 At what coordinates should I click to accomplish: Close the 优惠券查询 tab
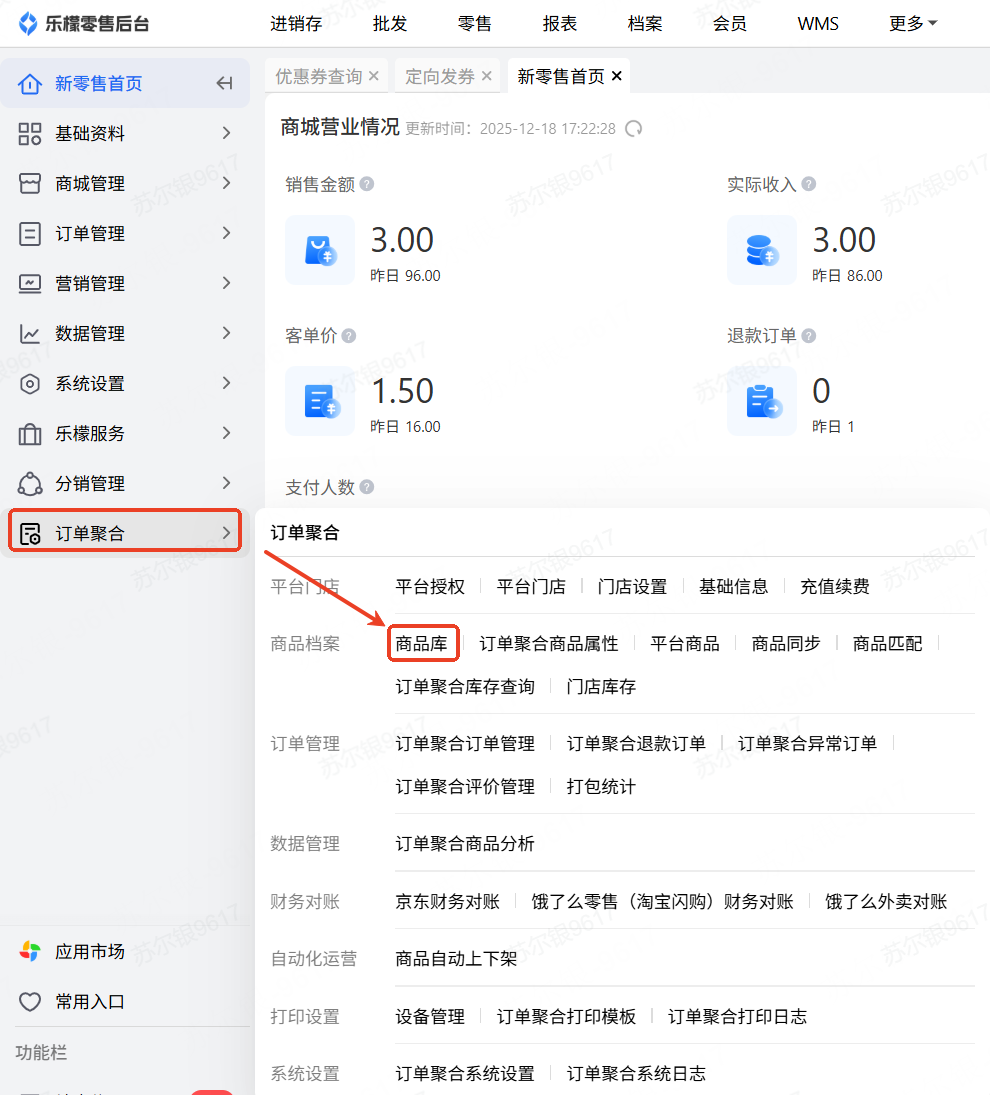374,76
